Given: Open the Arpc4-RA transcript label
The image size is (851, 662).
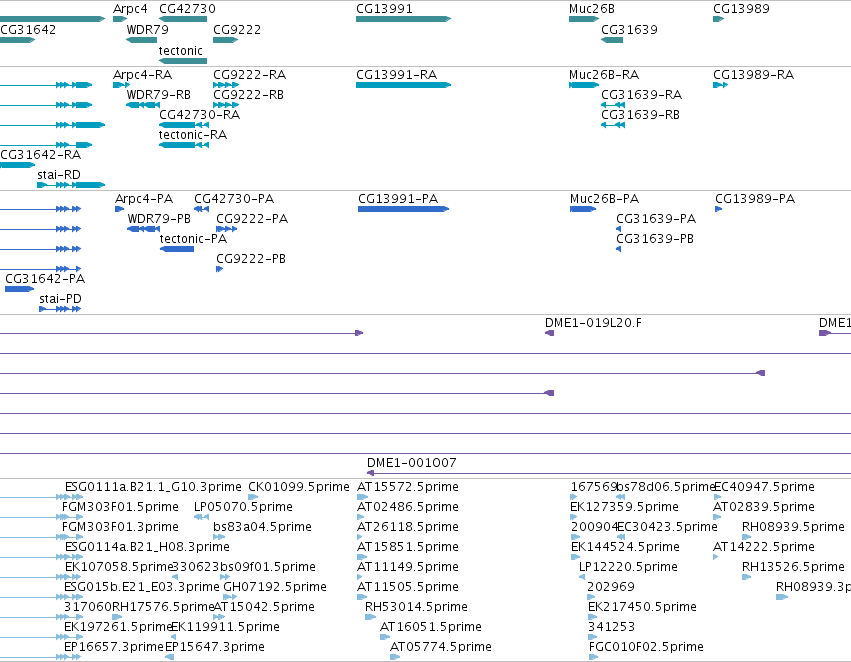Looking at the screenshot, I should [143, 75].
